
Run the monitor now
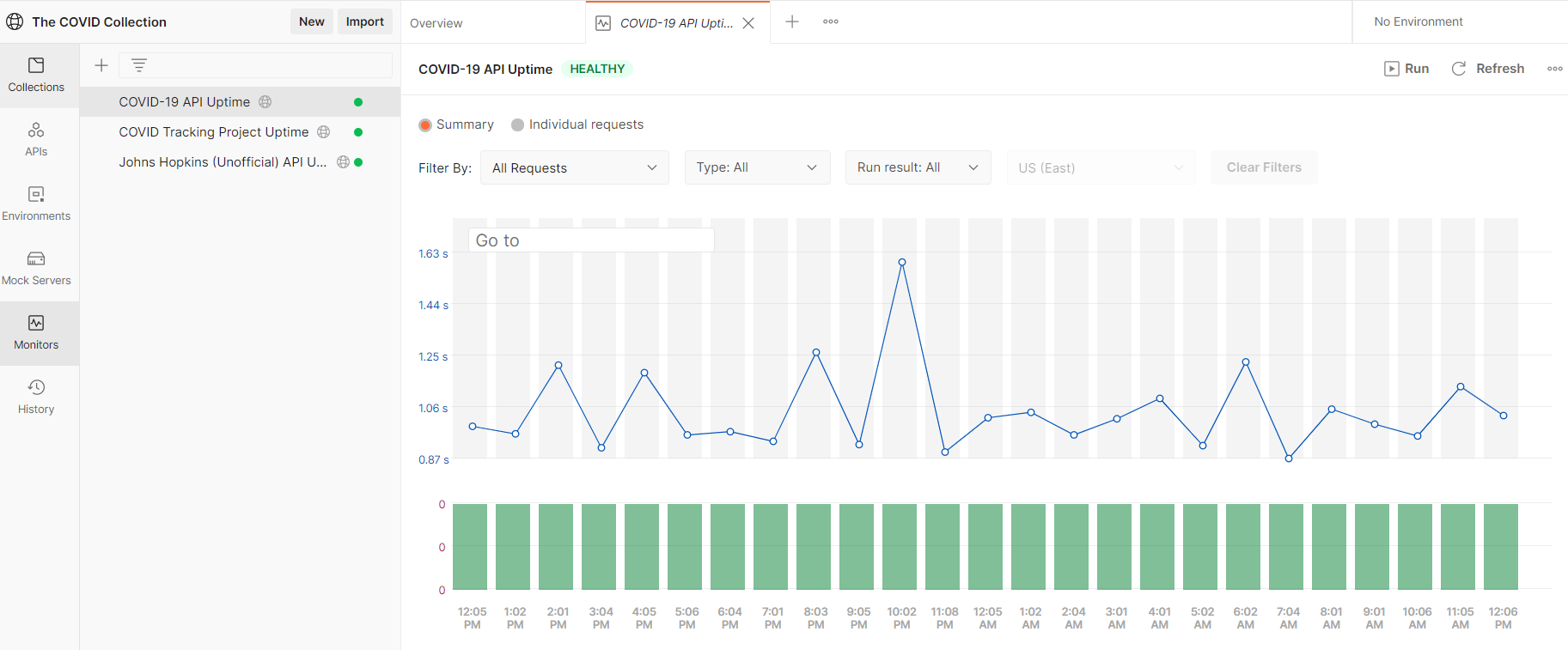(x=1406, y=69)
